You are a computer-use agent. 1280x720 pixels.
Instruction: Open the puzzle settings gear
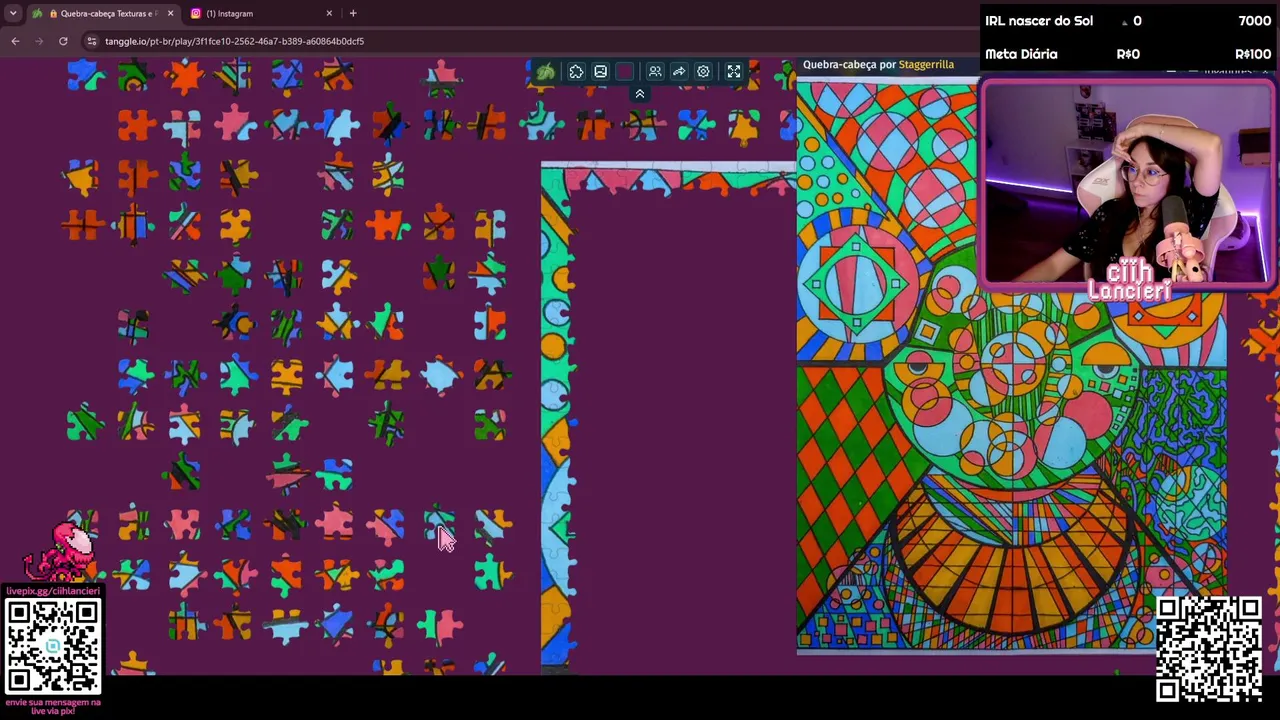703,72
